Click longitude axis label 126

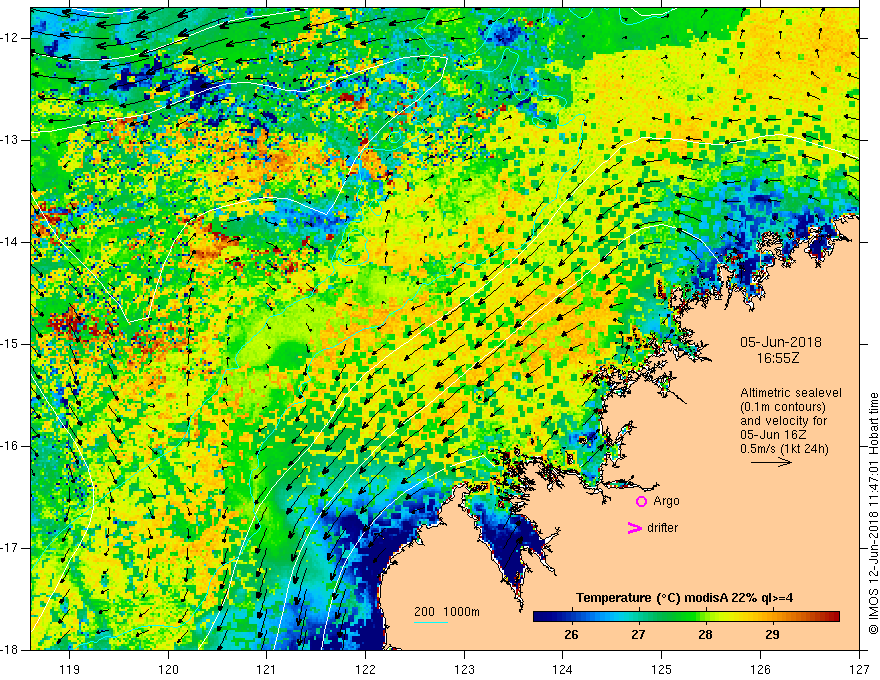pos(760,669)
